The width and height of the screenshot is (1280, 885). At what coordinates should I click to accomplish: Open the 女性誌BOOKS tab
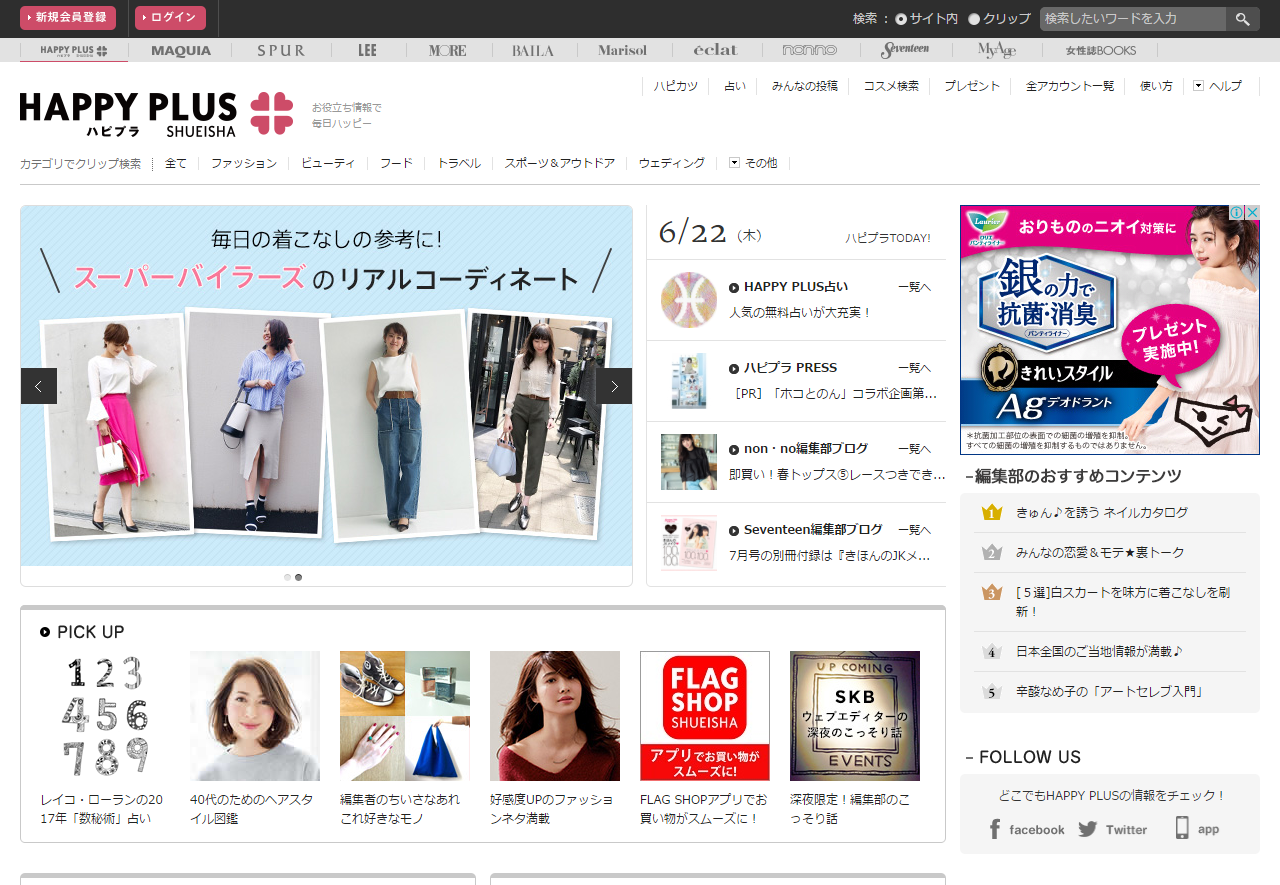click(1100, 50)
